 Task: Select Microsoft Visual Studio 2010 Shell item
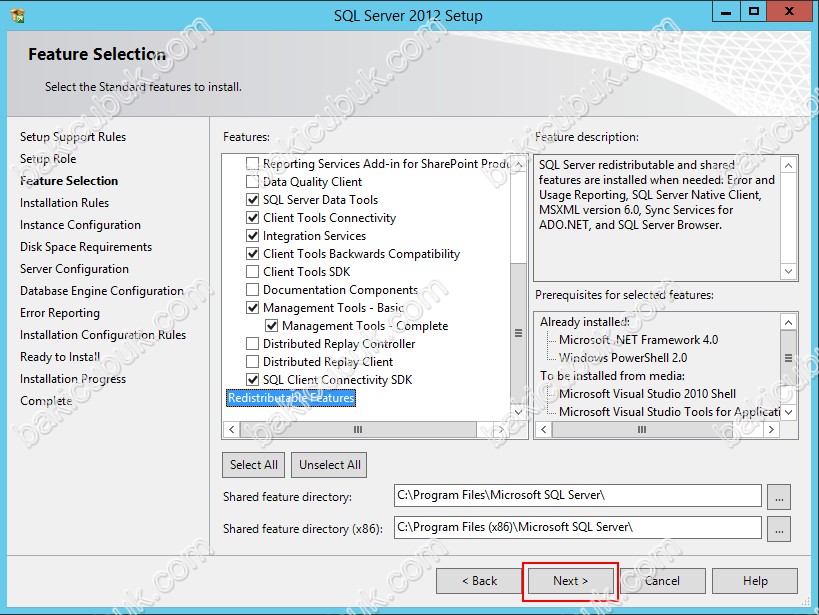(x=647, y=393)
